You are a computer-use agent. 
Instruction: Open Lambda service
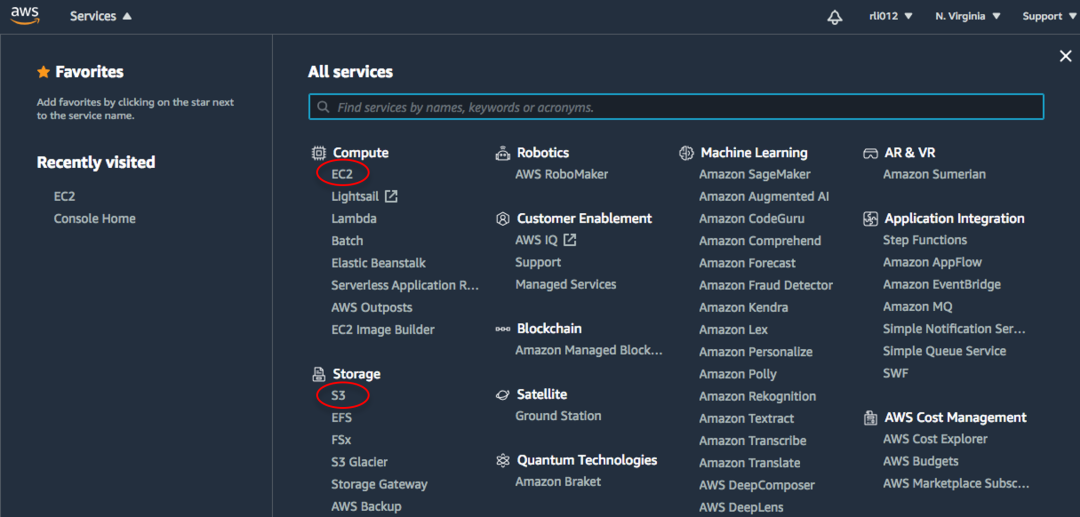354,219
